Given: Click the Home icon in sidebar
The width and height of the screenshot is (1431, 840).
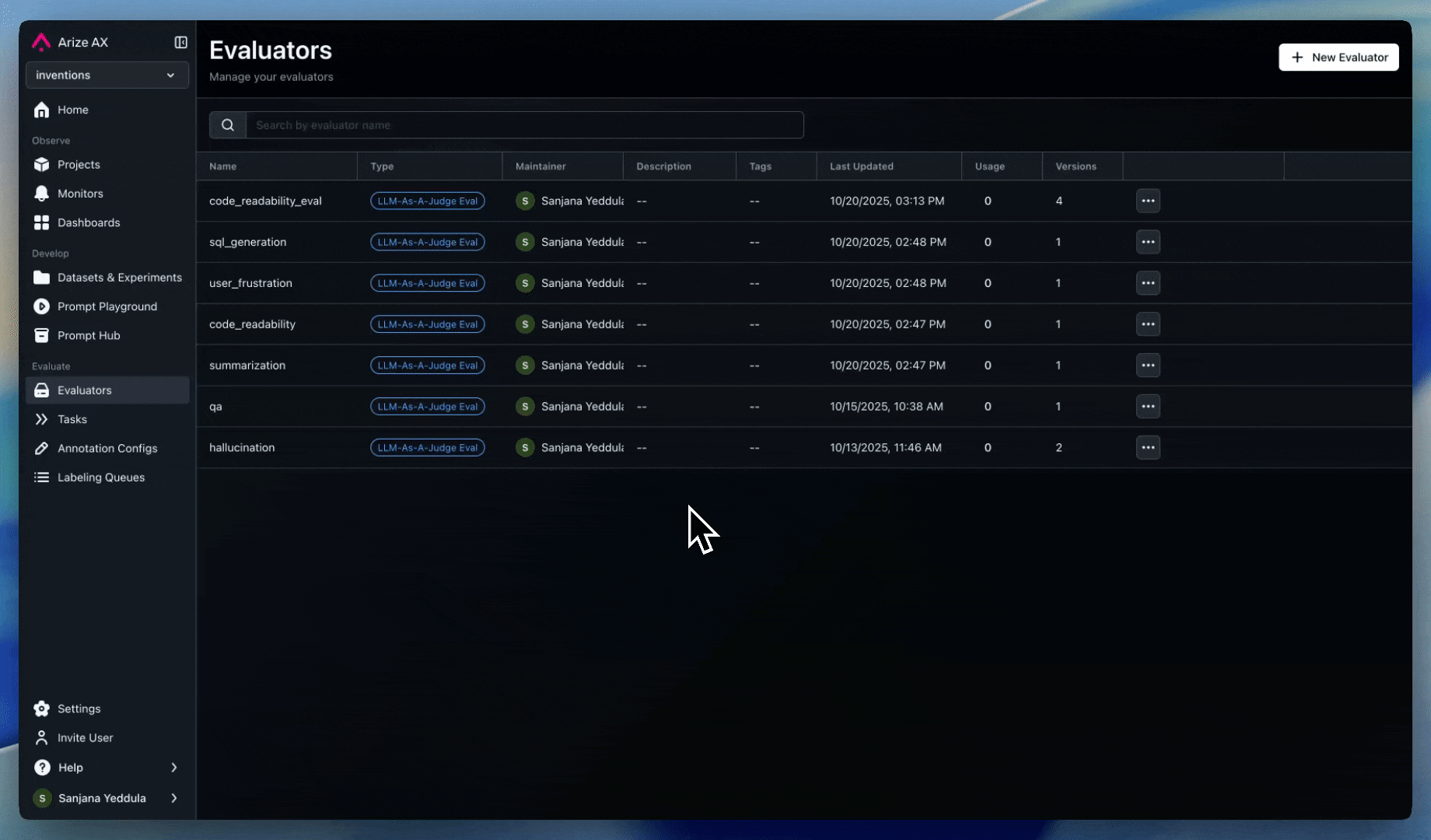Looking at the screenshot, I should (x=42, y=110).
